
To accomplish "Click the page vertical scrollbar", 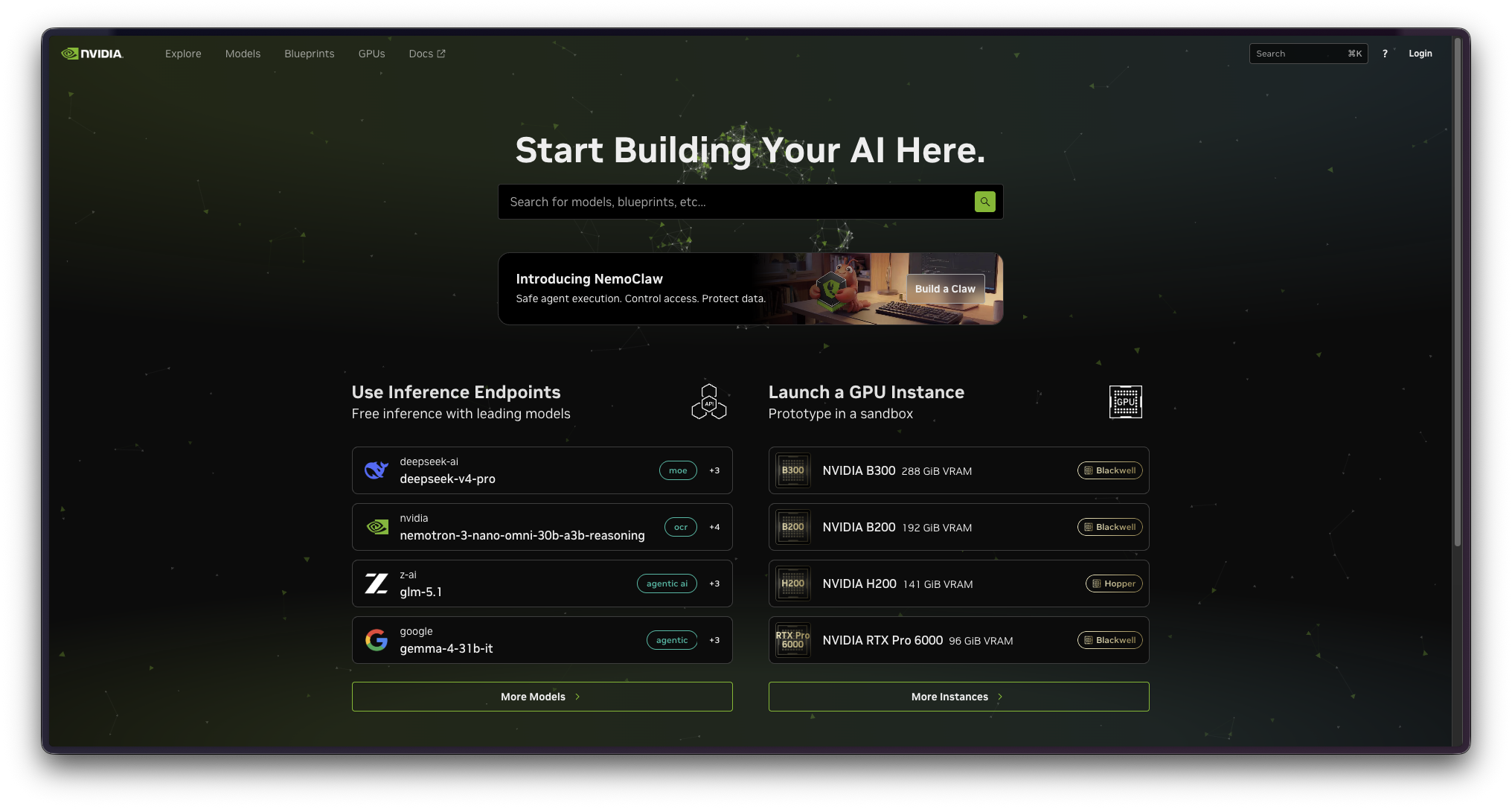I will [x=1458, y=292].
